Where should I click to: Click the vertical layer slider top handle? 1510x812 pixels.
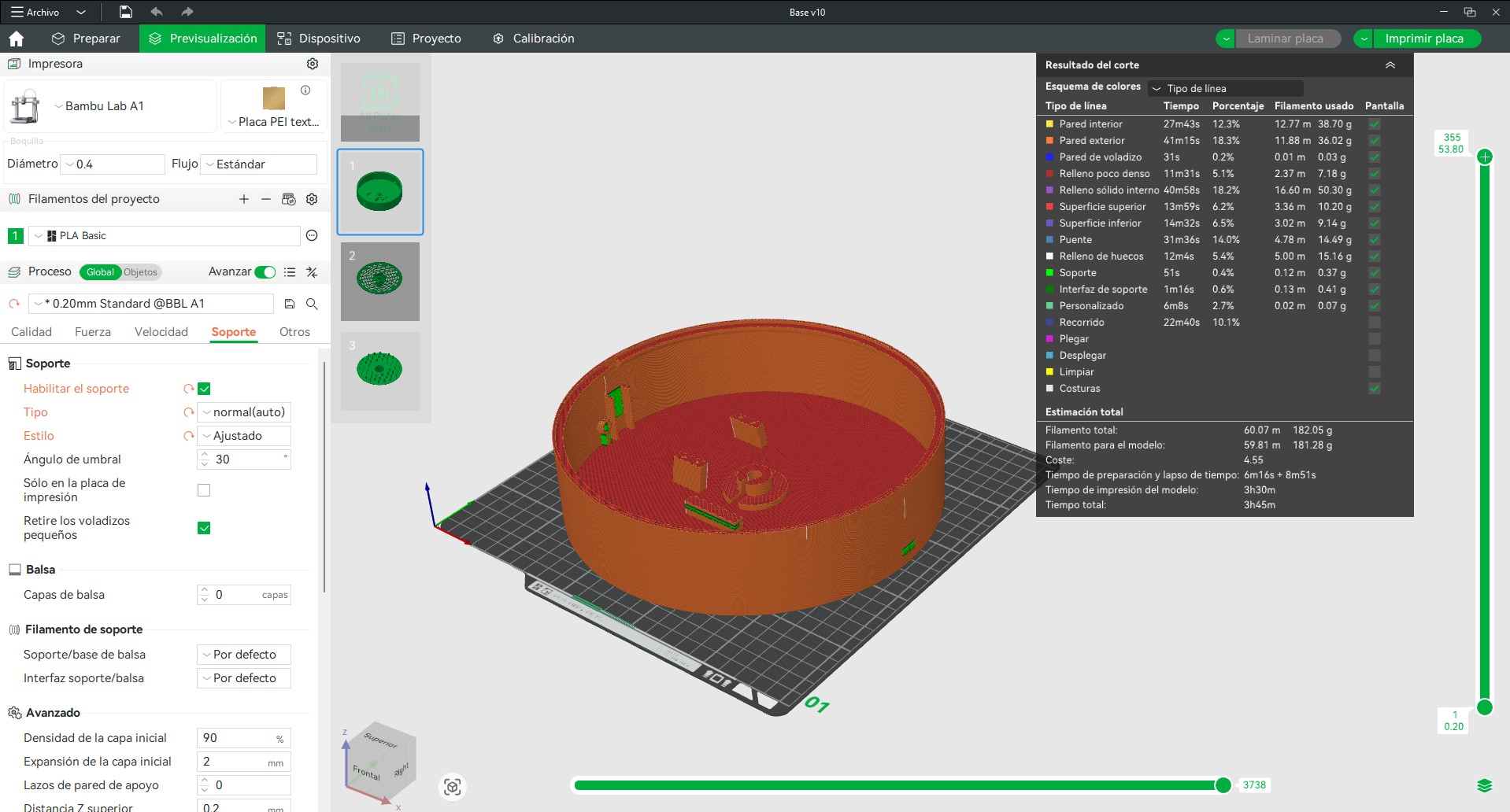[1485, 157]
